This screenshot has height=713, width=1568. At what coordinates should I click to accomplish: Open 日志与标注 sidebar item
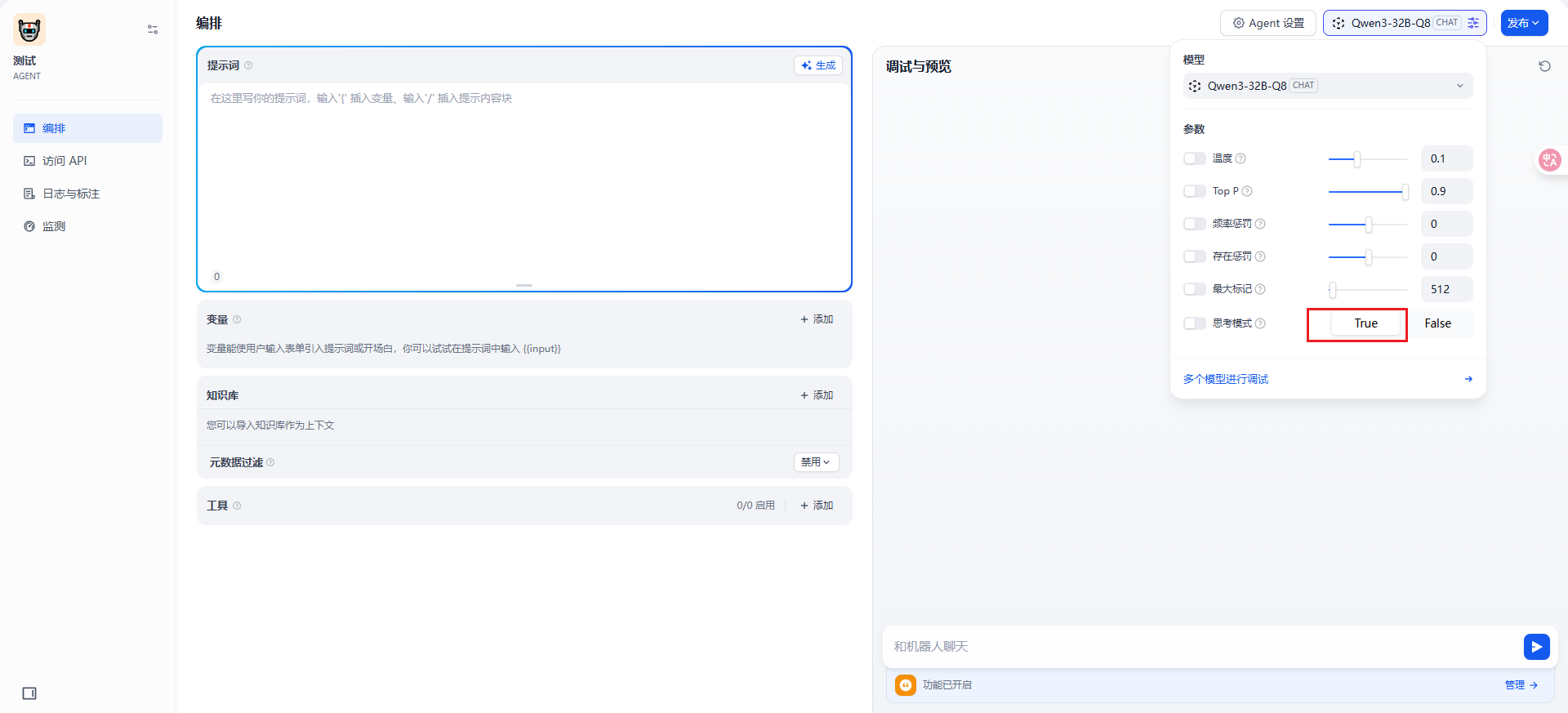pos(71,194)
